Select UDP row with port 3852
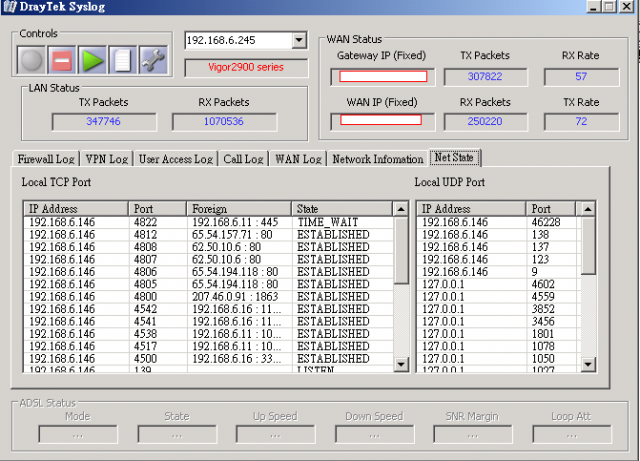 pyautogui.click(x=498, y=309)
